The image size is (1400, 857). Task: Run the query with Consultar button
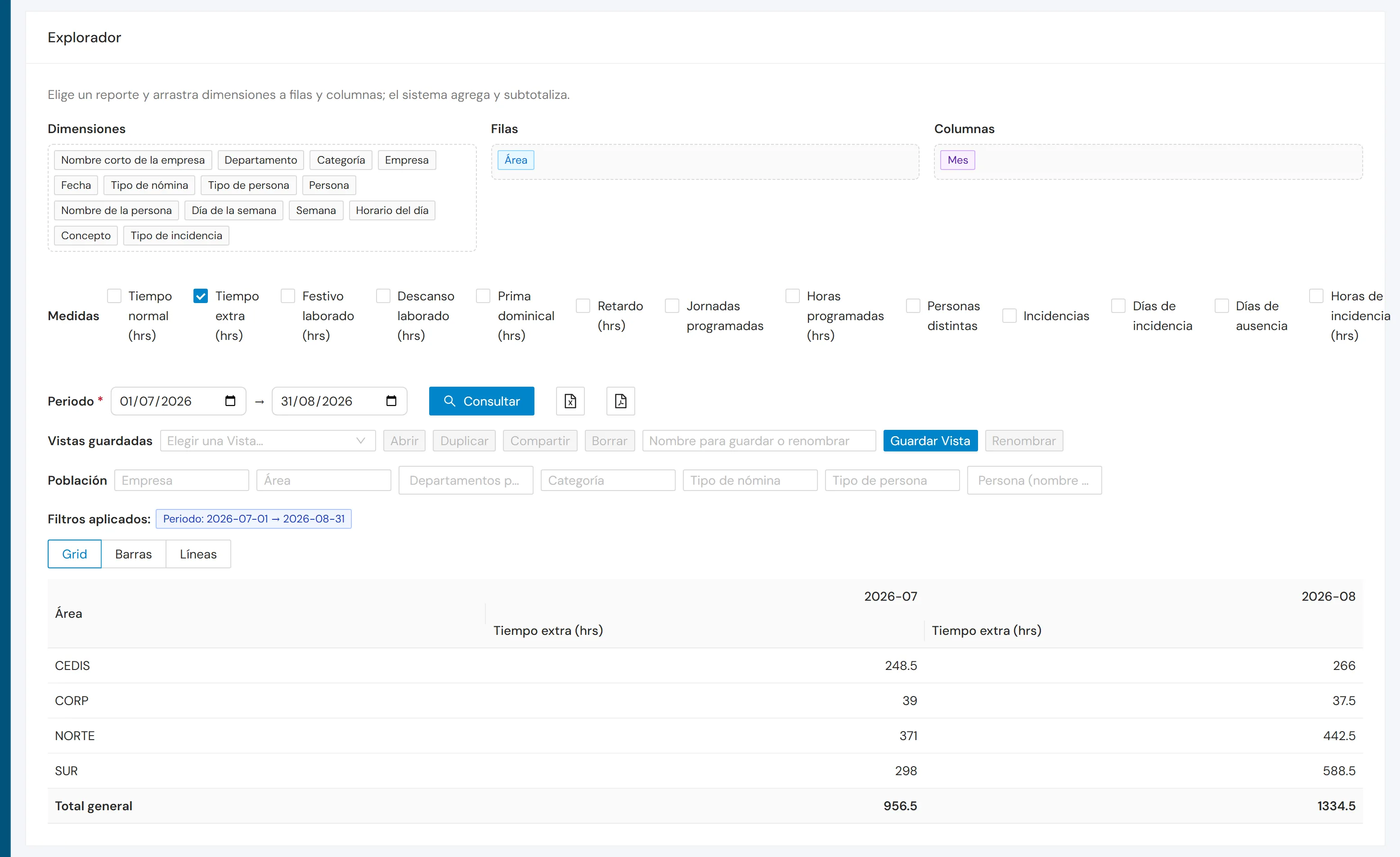481,401
